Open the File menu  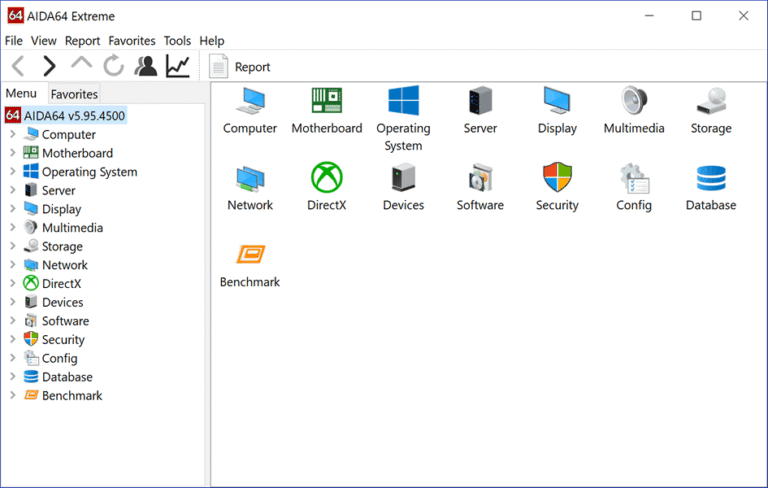tap(13, 41)
